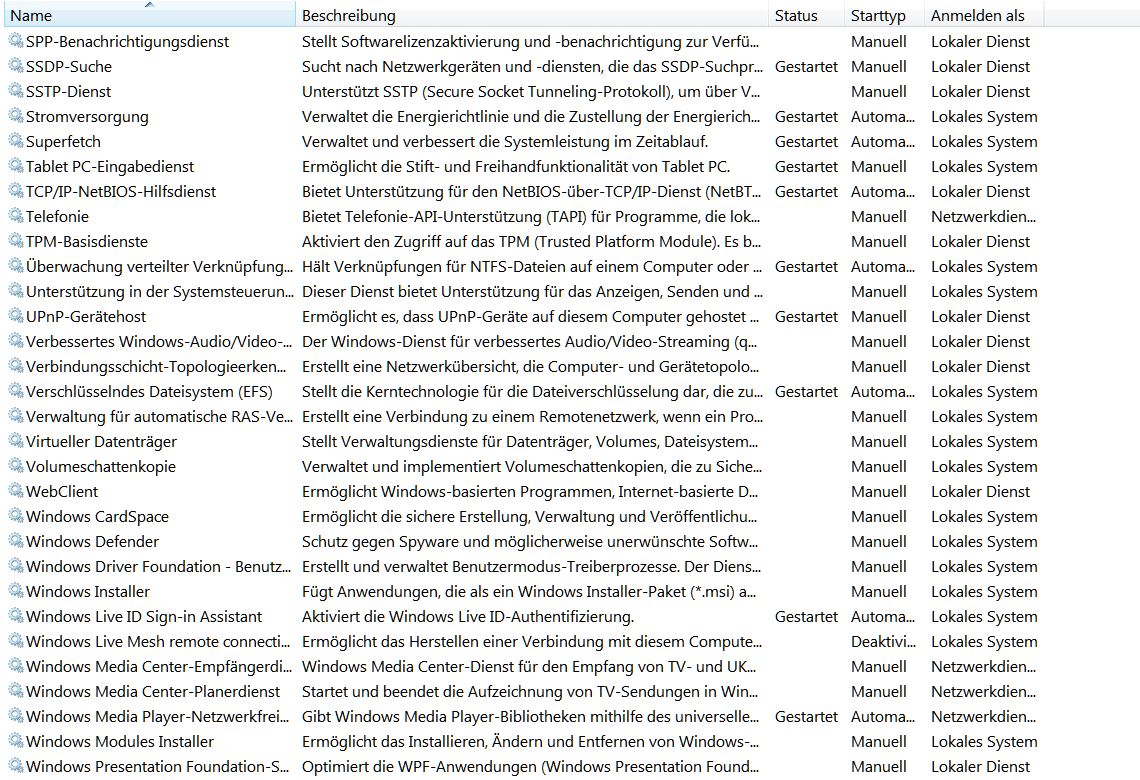Viewport: 1140px width, 780px height.
Task: Click Gestartet status of Superfetch row
Action: click(x=806, y=142)
